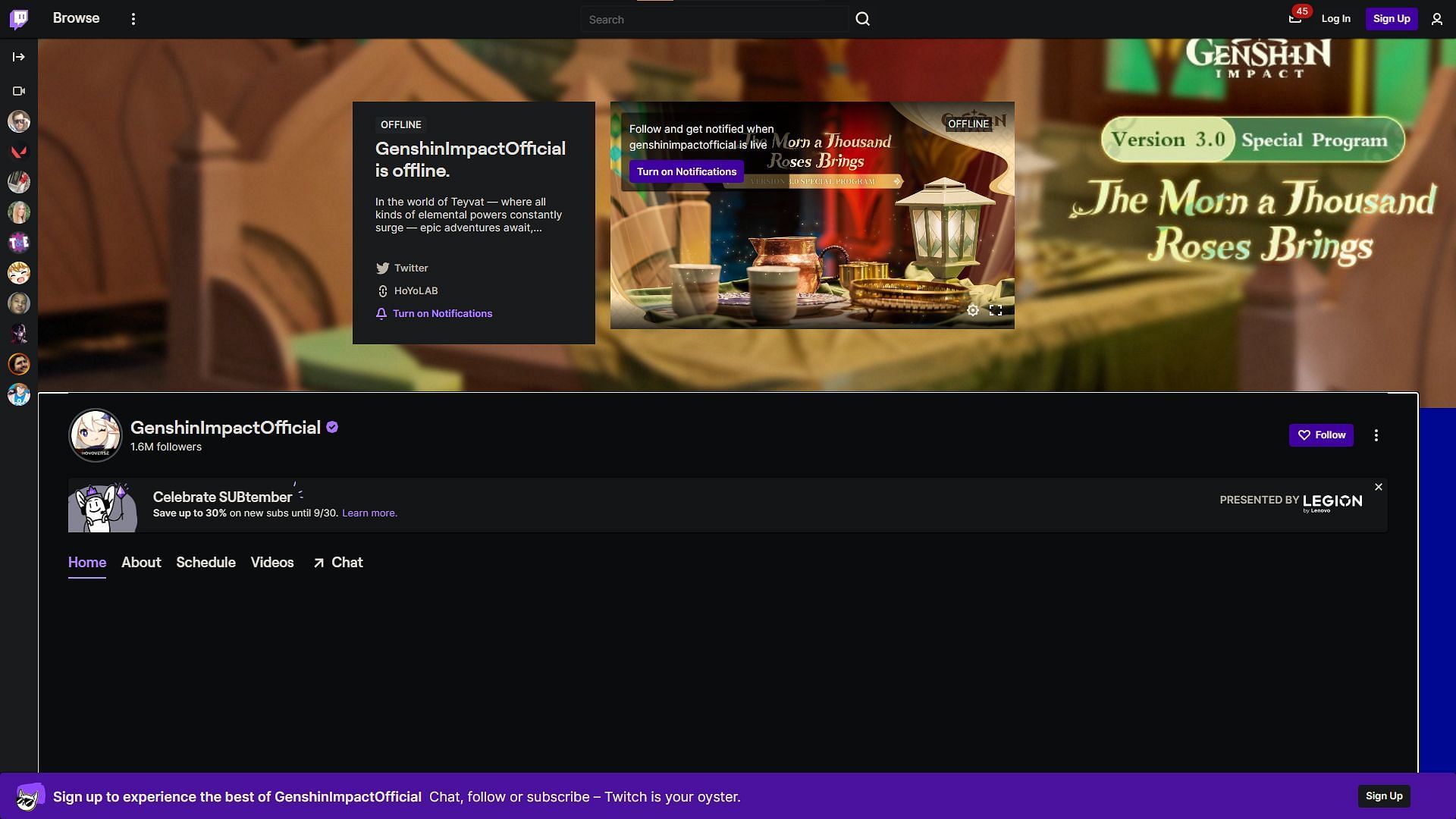Select the Videos tab on channel page
The width and height of the screenshot is (1456, 819).
(x=272, y=562)
